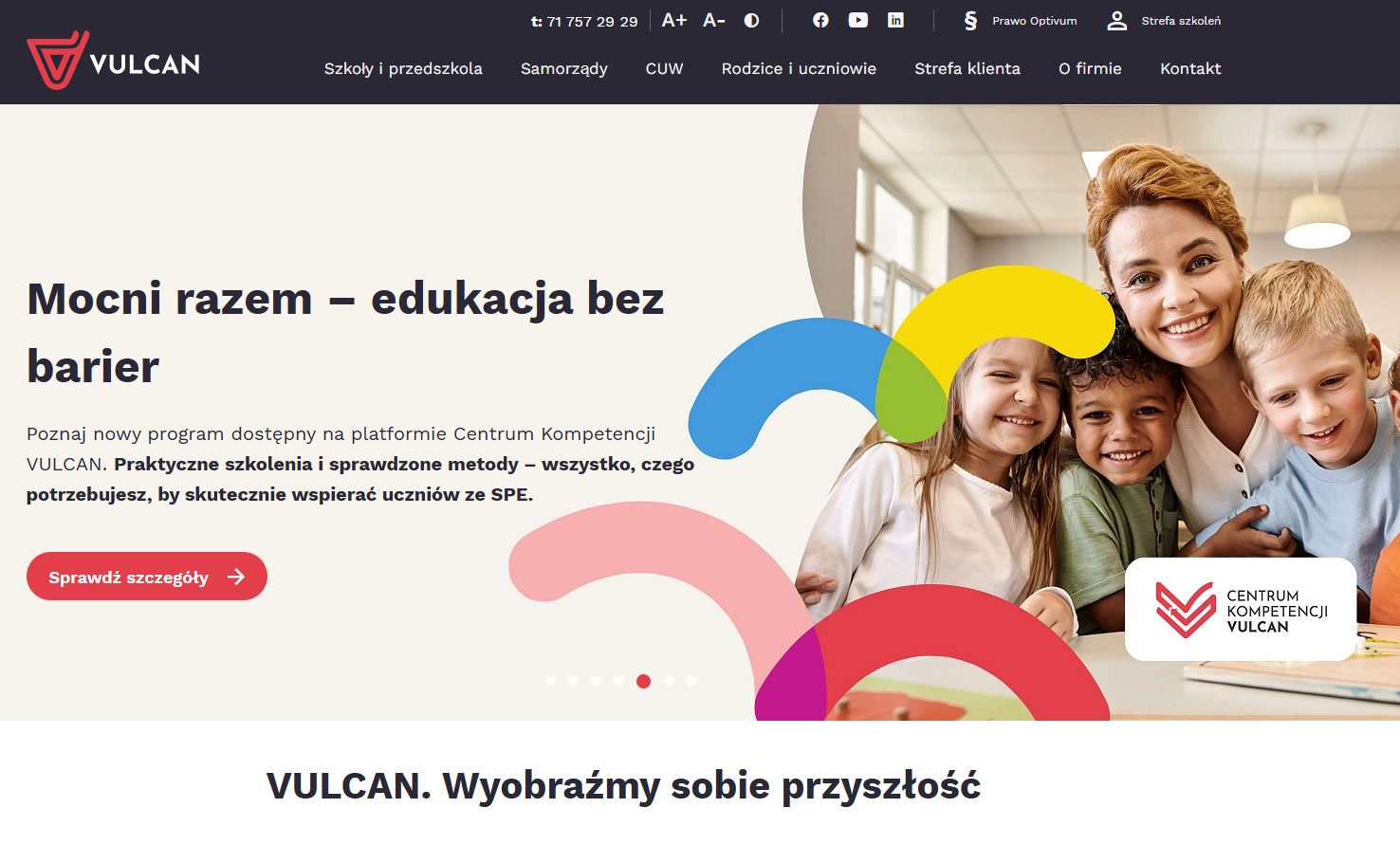
Task: Expand the Szkoły i przedszkola menu
Action: (403, 68)
